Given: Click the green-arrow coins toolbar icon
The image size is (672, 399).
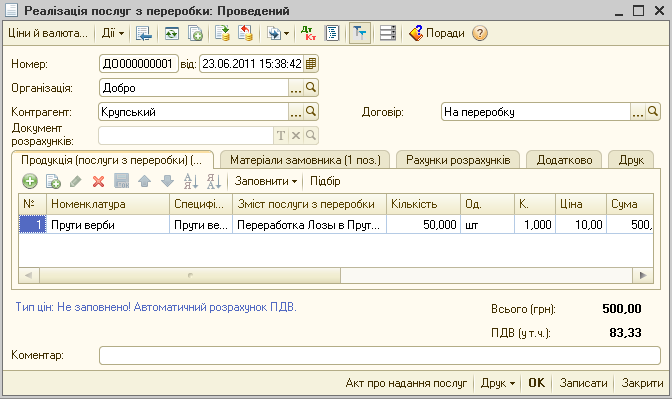Looking at the screenshot, I should pyautogui.click(x=222, y=33).
